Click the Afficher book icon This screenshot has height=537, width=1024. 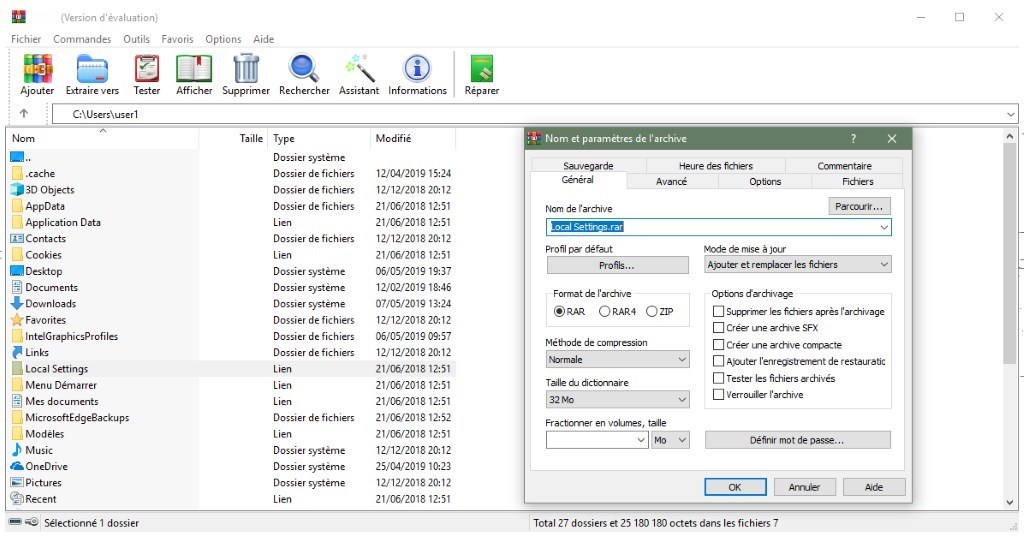pyautogui.click(x=194, y=70)
